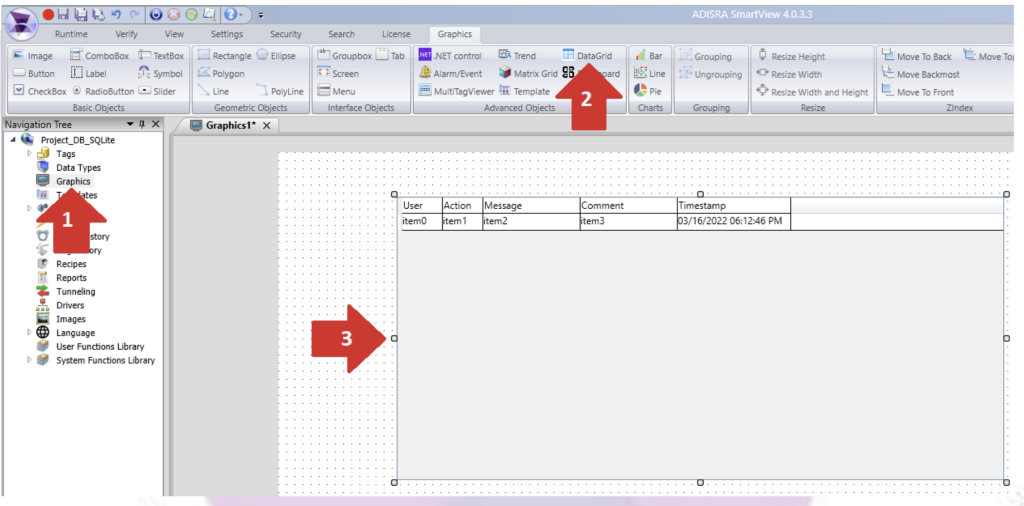Click the ADISRA application logo button

coord(22,23)
